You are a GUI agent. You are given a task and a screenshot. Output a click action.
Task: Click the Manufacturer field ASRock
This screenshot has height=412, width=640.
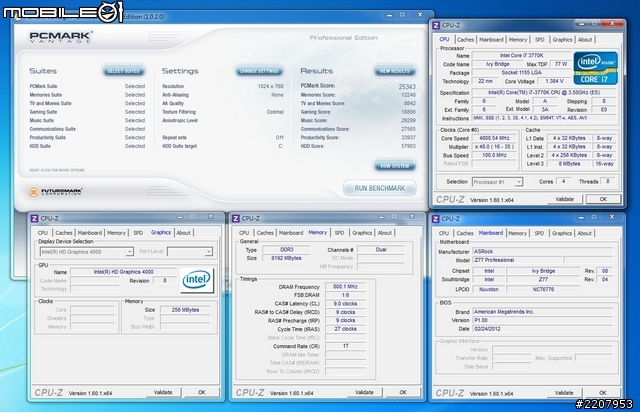[543, 252]
